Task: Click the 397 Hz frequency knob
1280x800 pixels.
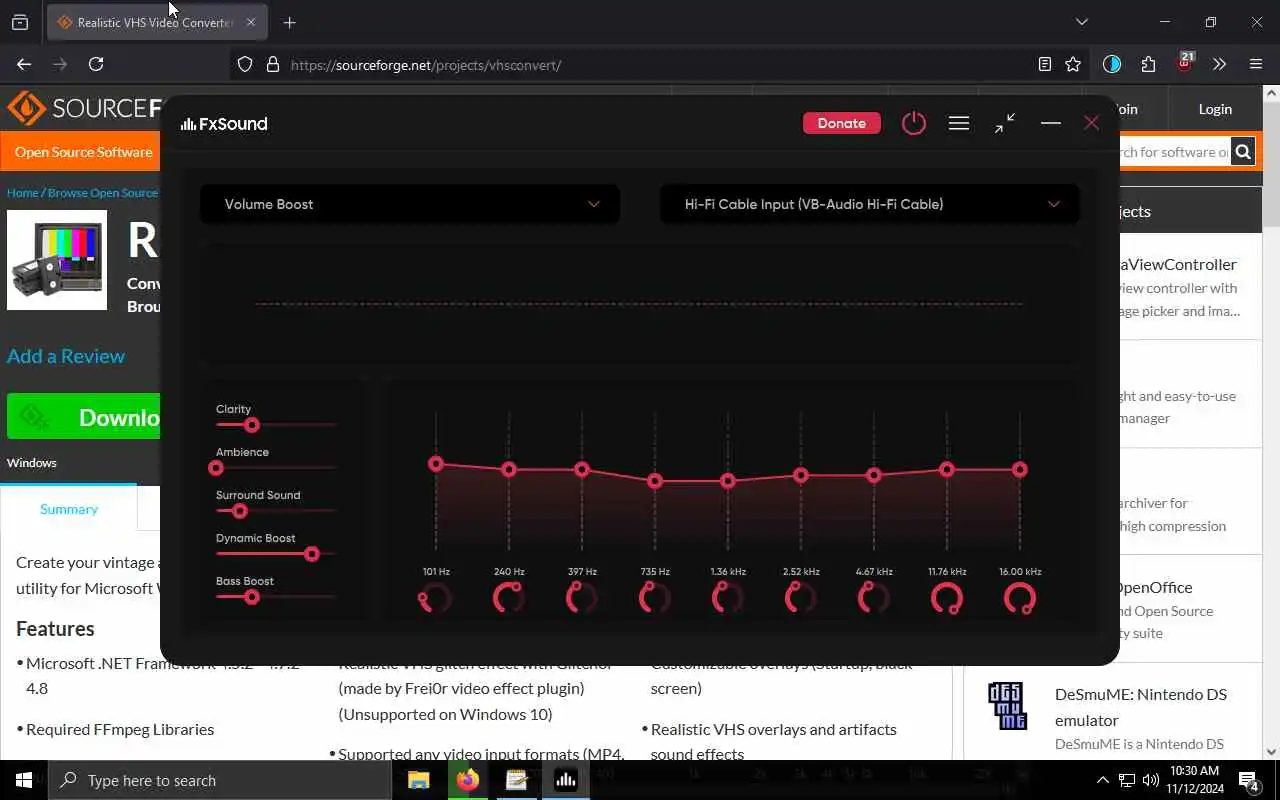Action: (x=582, y=599)
